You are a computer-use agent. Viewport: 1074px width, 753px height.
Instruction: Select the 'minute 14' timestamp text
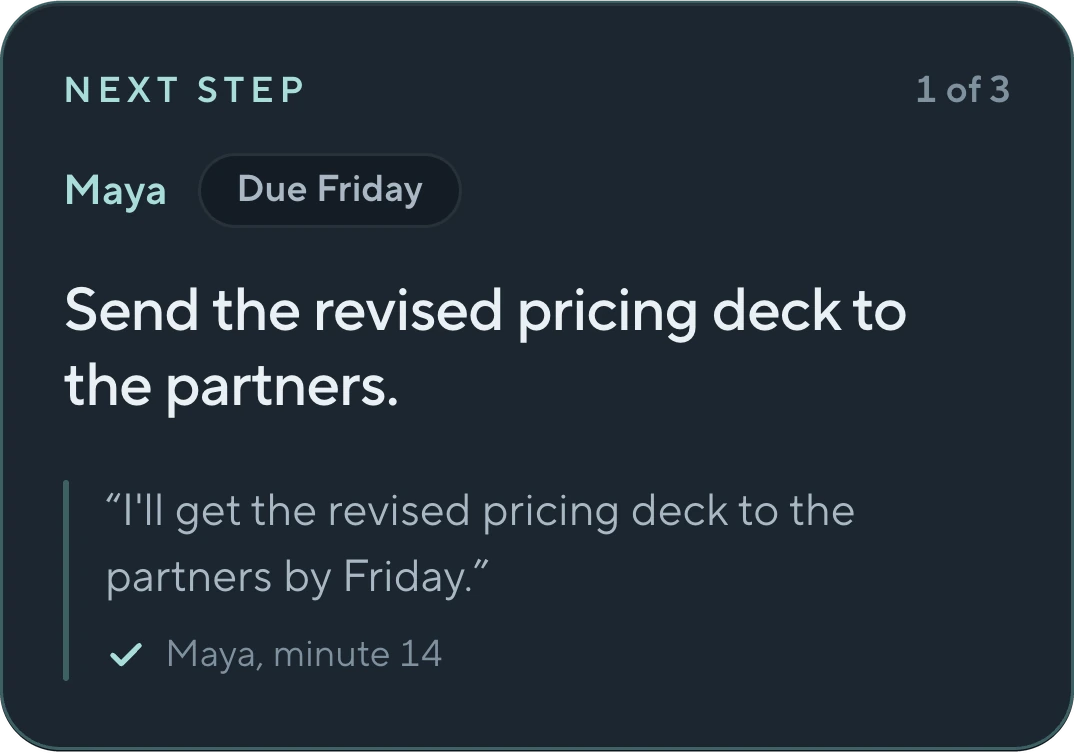click(358, 654)
